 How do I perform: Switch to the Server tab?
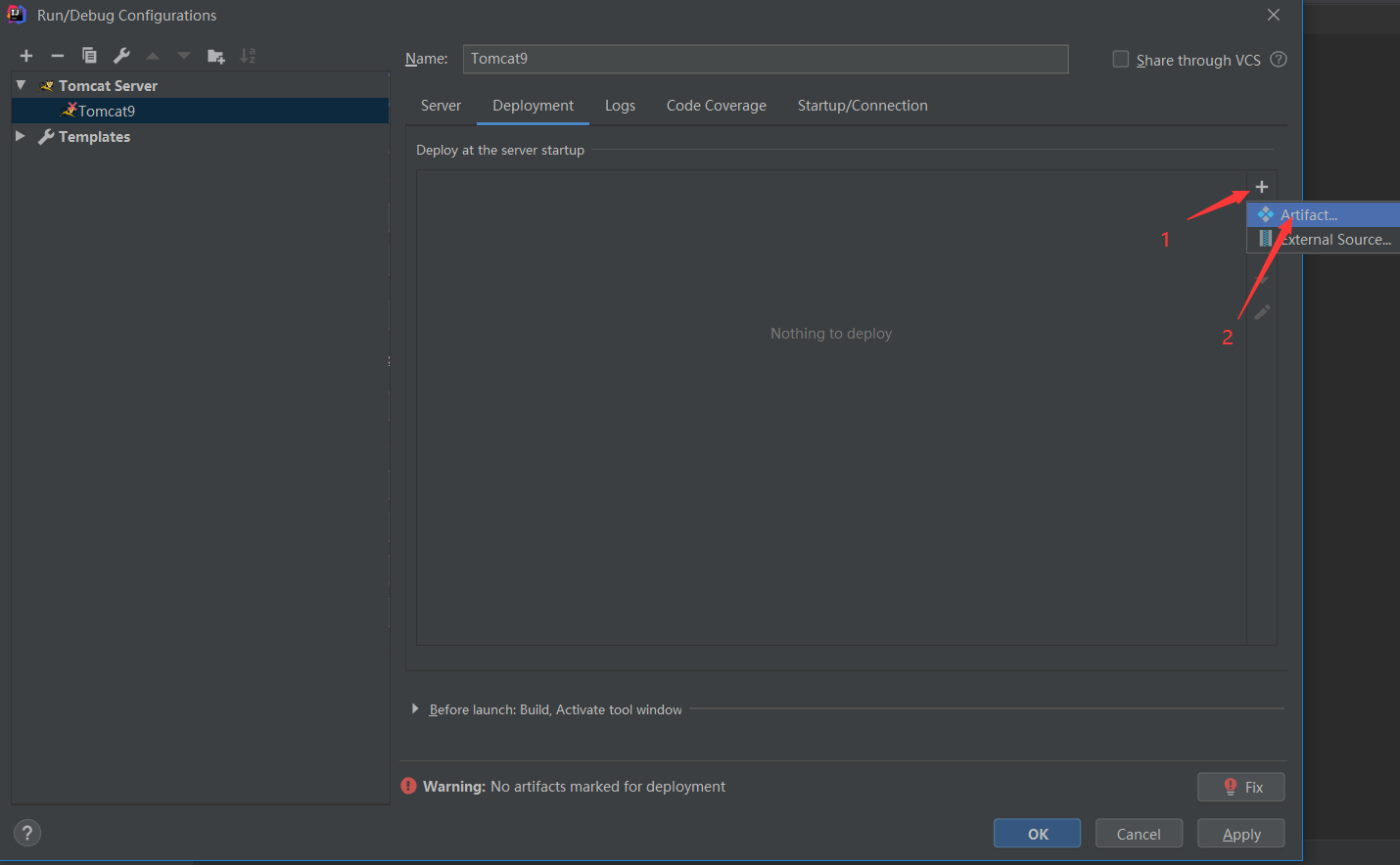[441, 106]
